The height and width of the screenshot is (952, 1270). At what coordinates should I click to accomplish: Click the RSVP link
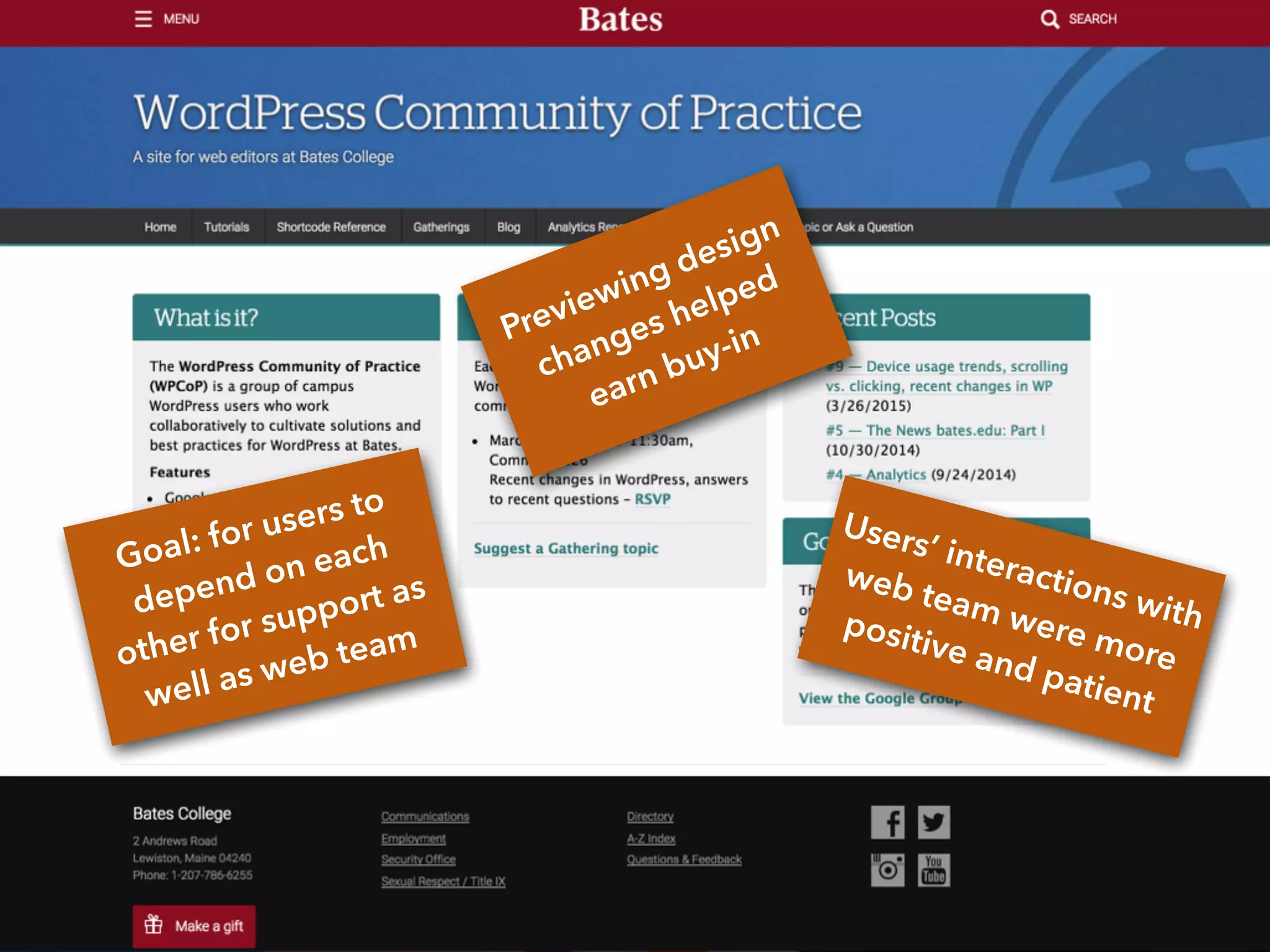point(652,500)
